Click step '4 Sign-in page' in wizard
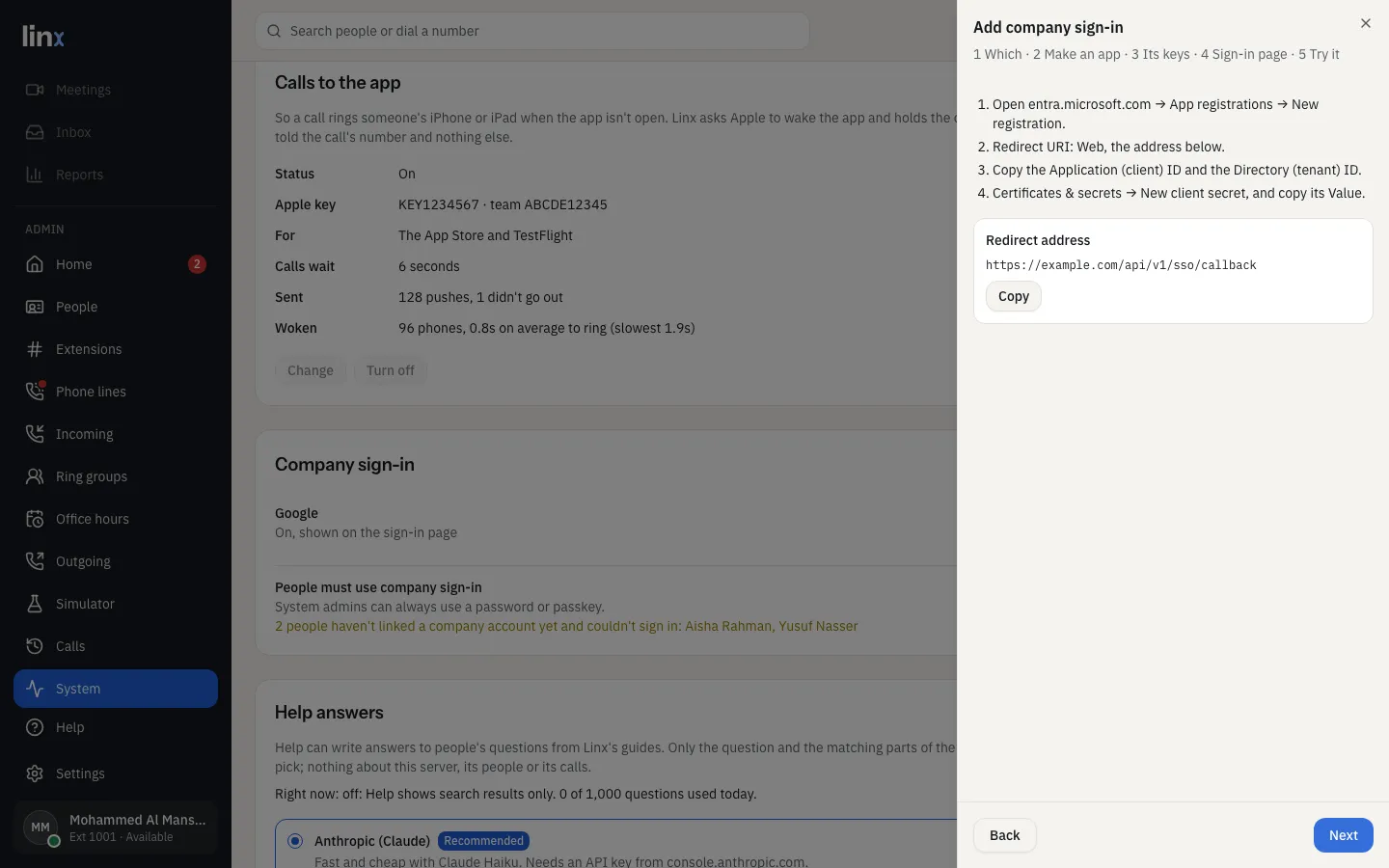 [x=1244, y=54]
